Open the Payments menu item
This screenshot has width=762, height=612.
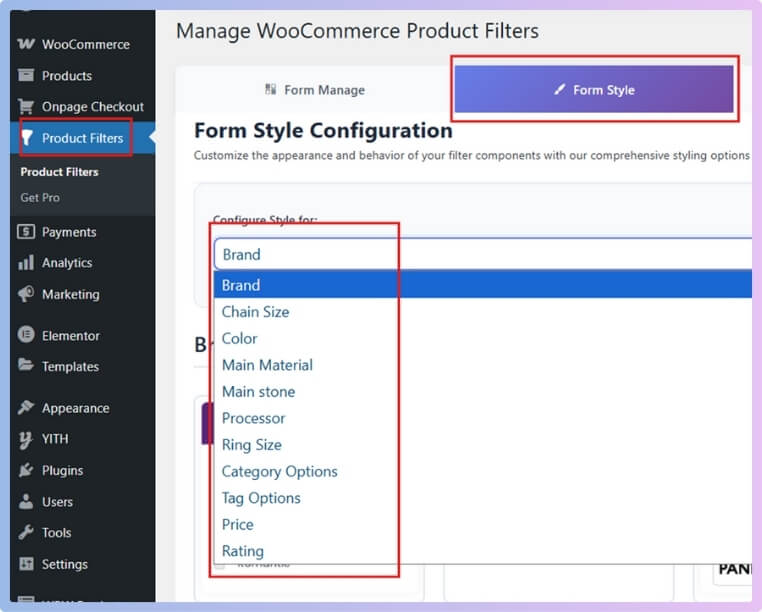[83, 232]
